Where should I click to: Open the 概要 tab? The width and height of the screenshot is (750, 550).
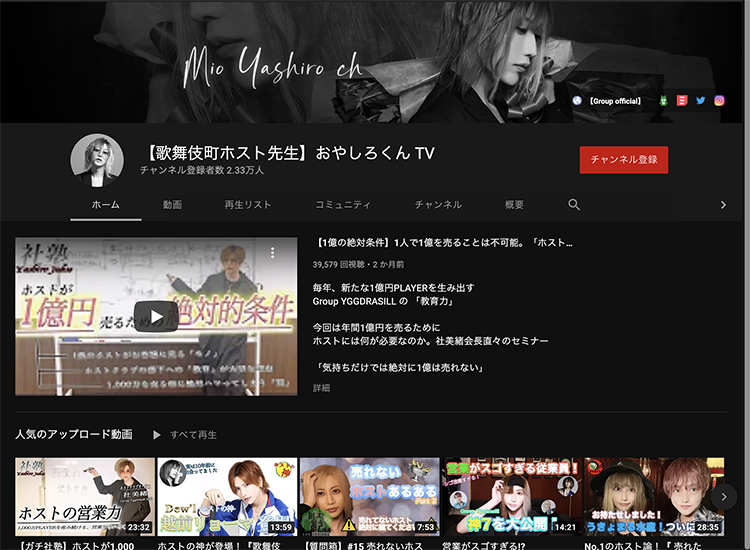point(514,205)
